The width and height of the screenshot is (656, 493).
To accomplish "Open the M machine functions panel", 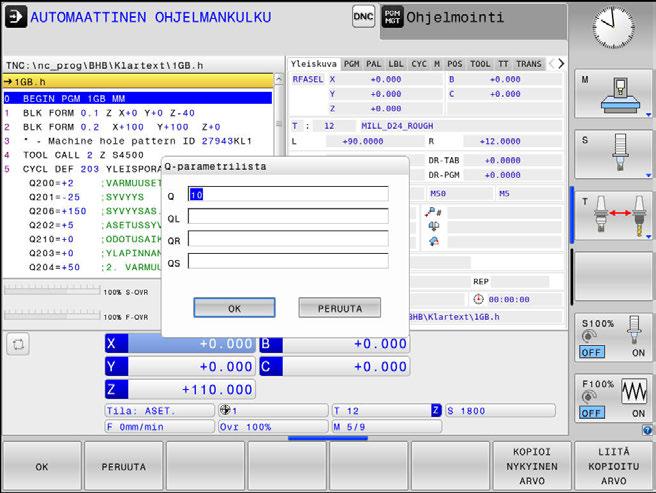I will 613,94.
